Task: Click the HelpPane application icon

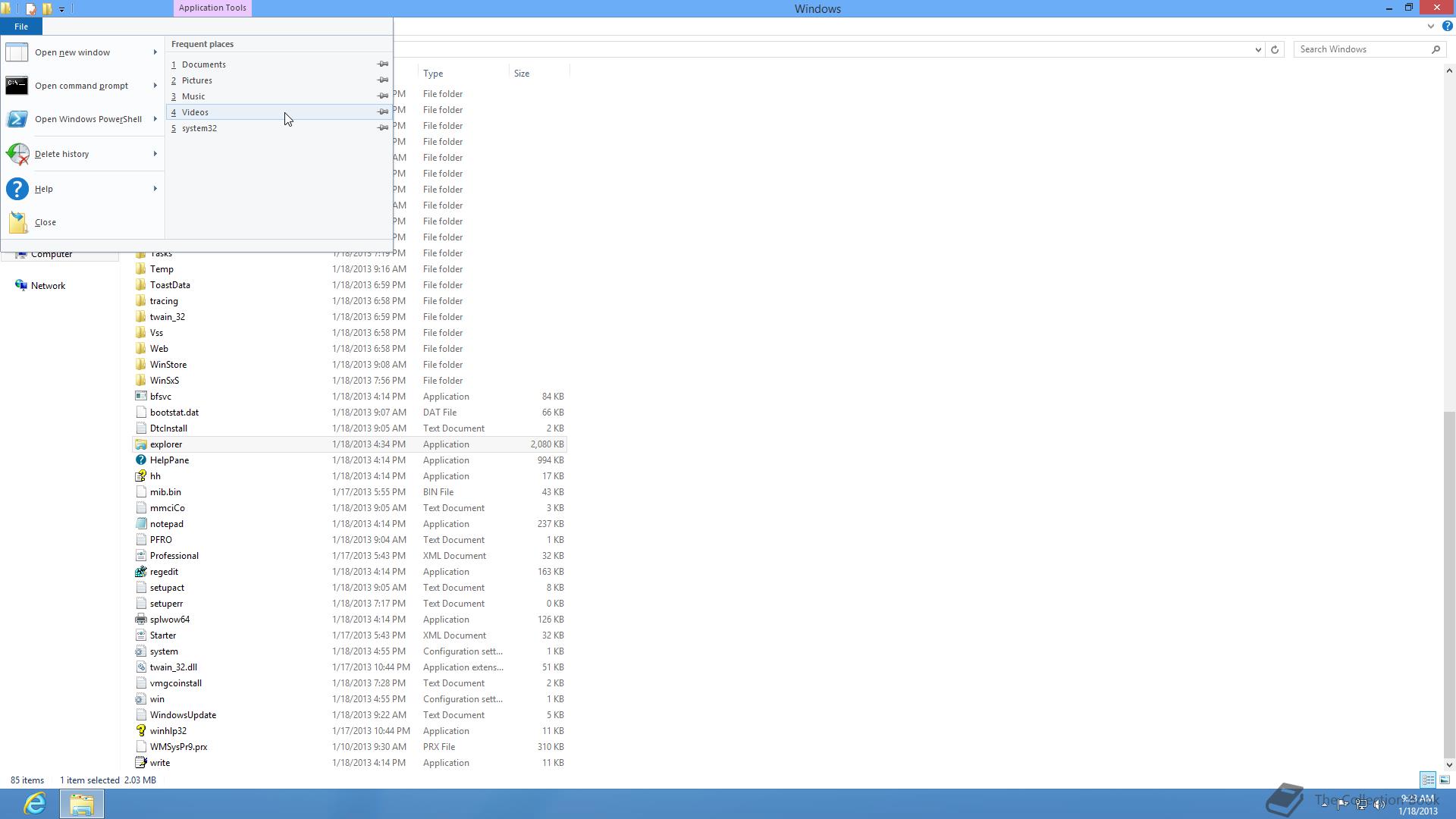Action: pos(140,460)
